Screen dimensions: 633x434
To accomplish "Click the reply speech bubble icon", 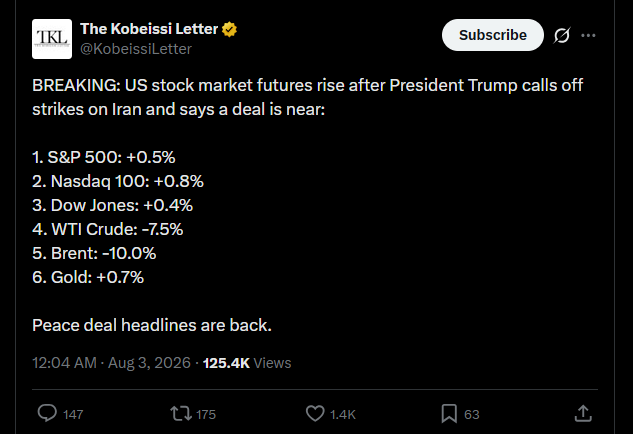I will click(x=47, y=413).
